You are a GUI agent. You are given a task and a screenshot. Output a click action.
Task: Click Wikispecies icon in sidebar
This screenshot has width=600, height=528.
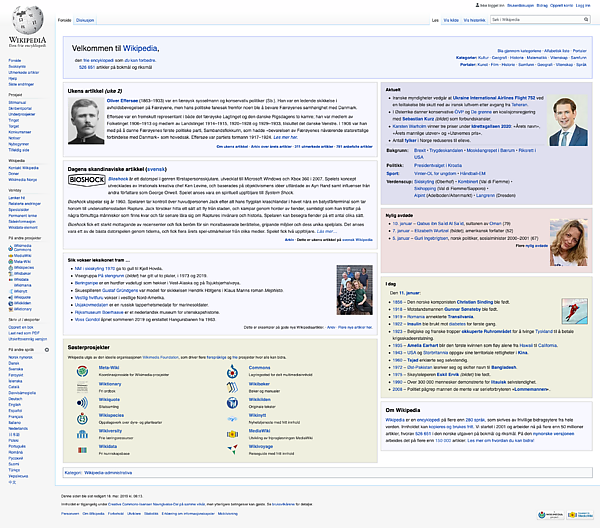10,267
